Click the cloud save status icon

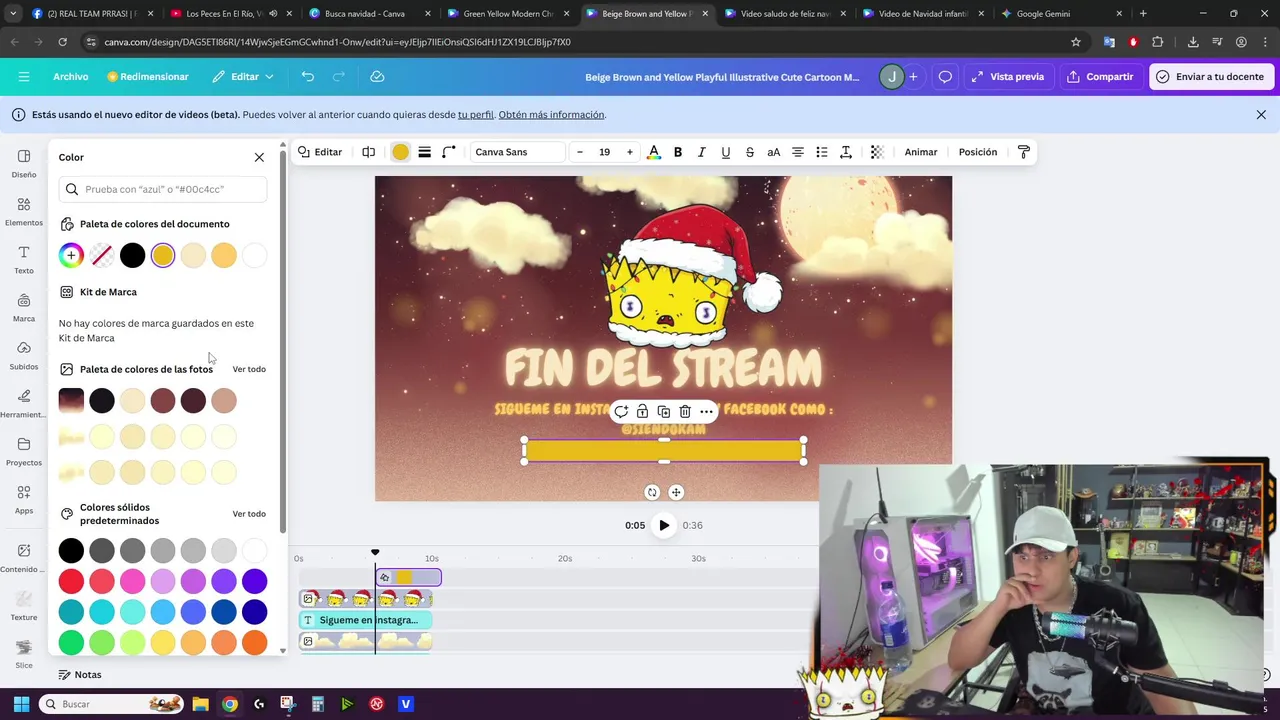pyautogui.click(x=377, y=77)
